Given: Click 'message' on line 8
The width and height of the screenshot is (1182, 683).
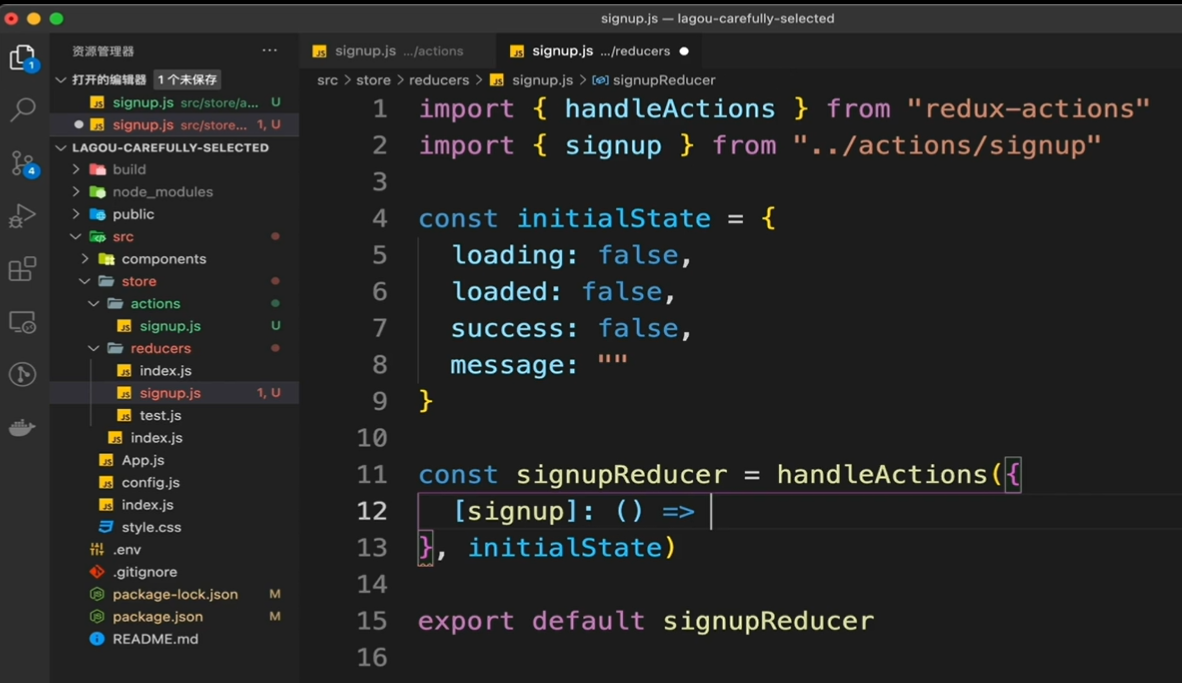Looking at the screenshot, I should 507,365.
